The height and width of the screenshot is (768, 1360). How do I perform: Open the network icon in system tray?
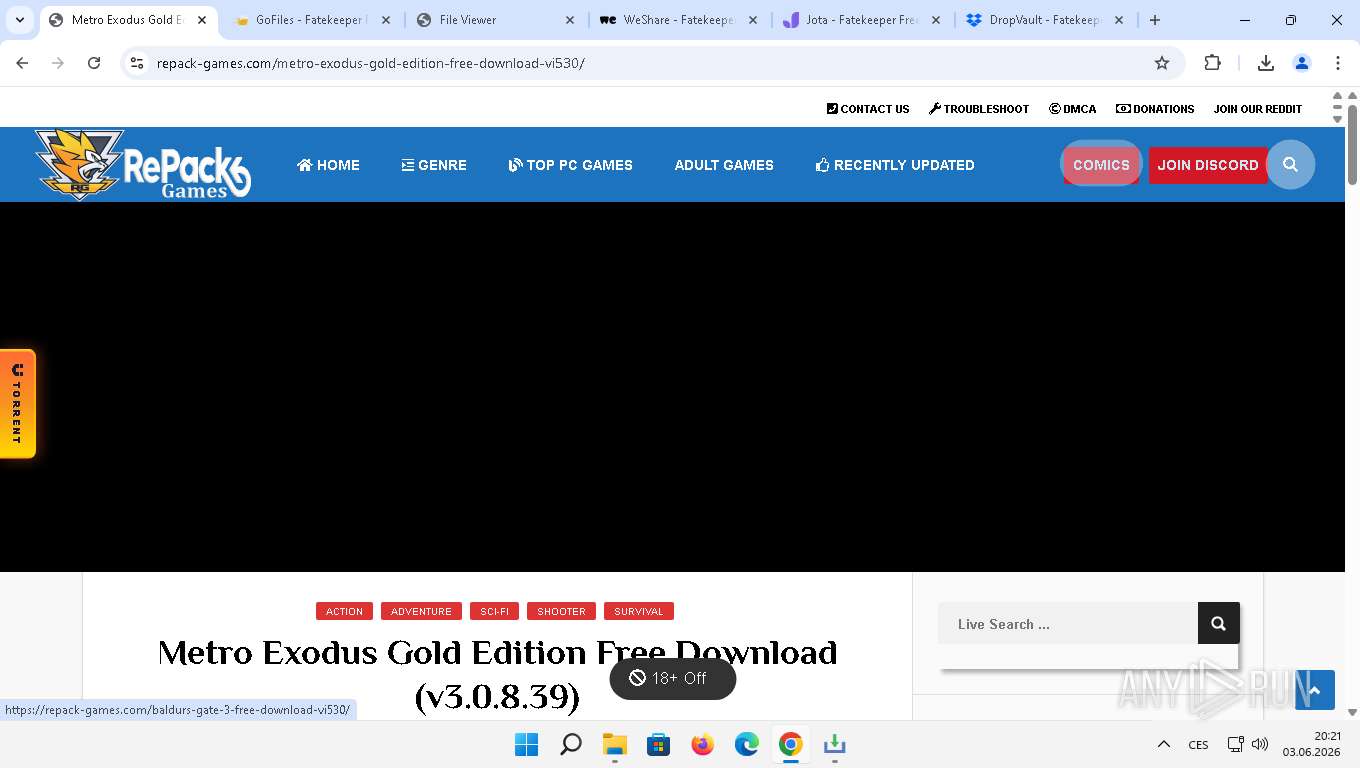pos(1235,744)
